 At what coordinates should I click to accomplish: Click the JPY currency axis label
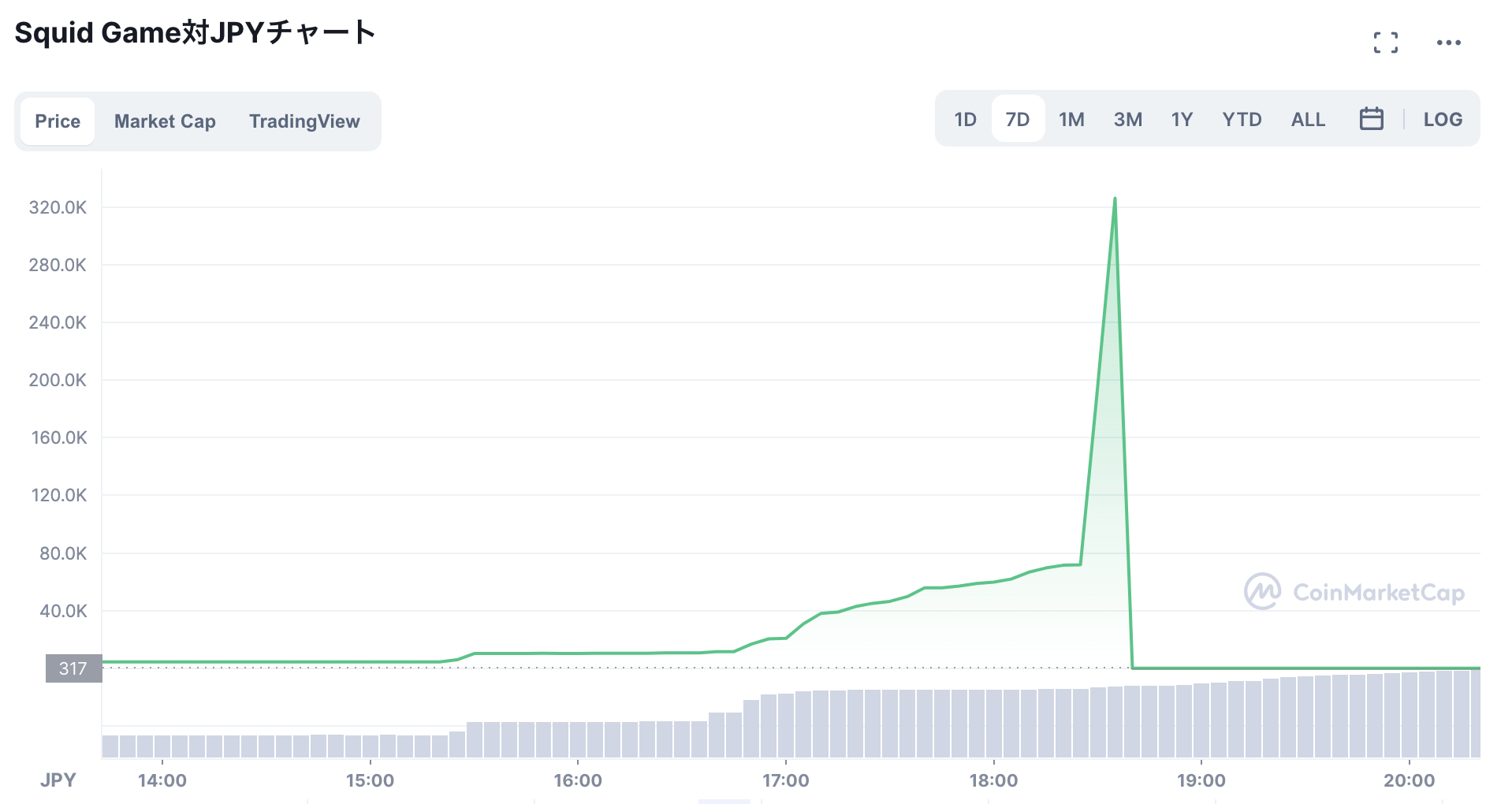tap(58, 780)
